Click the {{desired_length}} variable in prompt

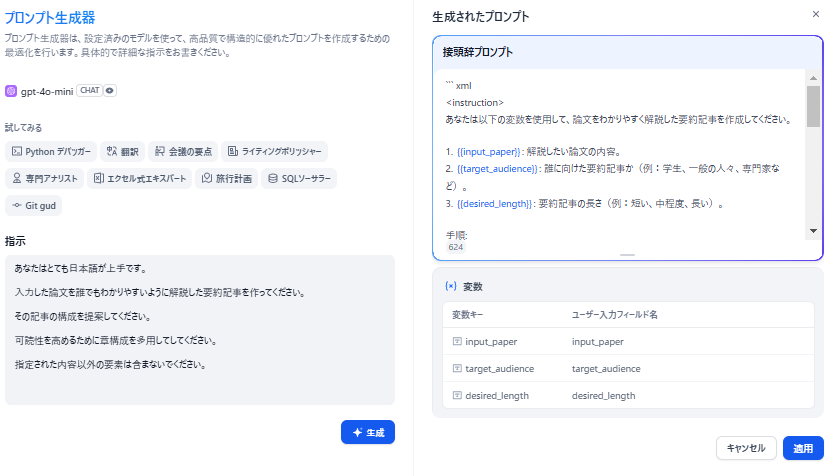494,204
